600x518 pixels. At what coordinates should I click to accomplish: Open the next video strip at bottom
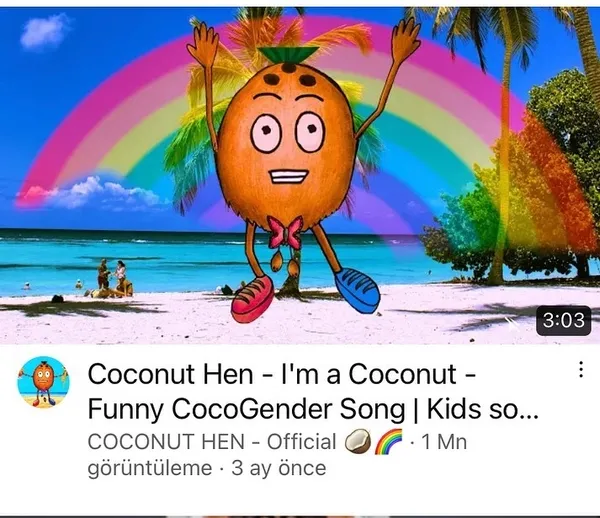tap(300, 516)
